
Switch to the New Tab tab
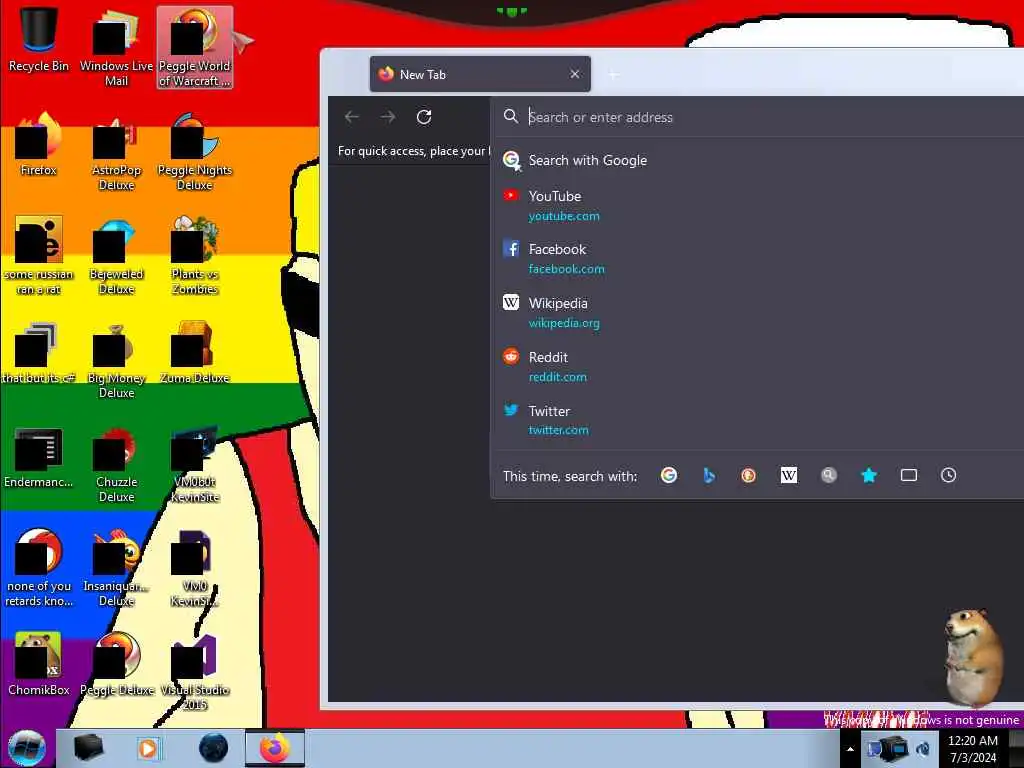[480, 74]
